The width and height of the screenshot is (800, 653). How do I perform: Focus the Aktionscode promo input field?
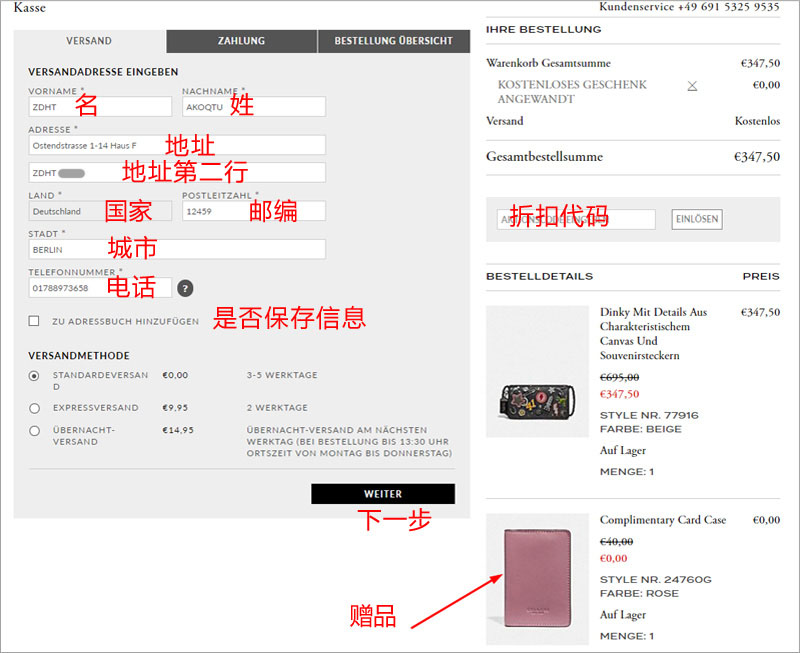click(576, 219)
